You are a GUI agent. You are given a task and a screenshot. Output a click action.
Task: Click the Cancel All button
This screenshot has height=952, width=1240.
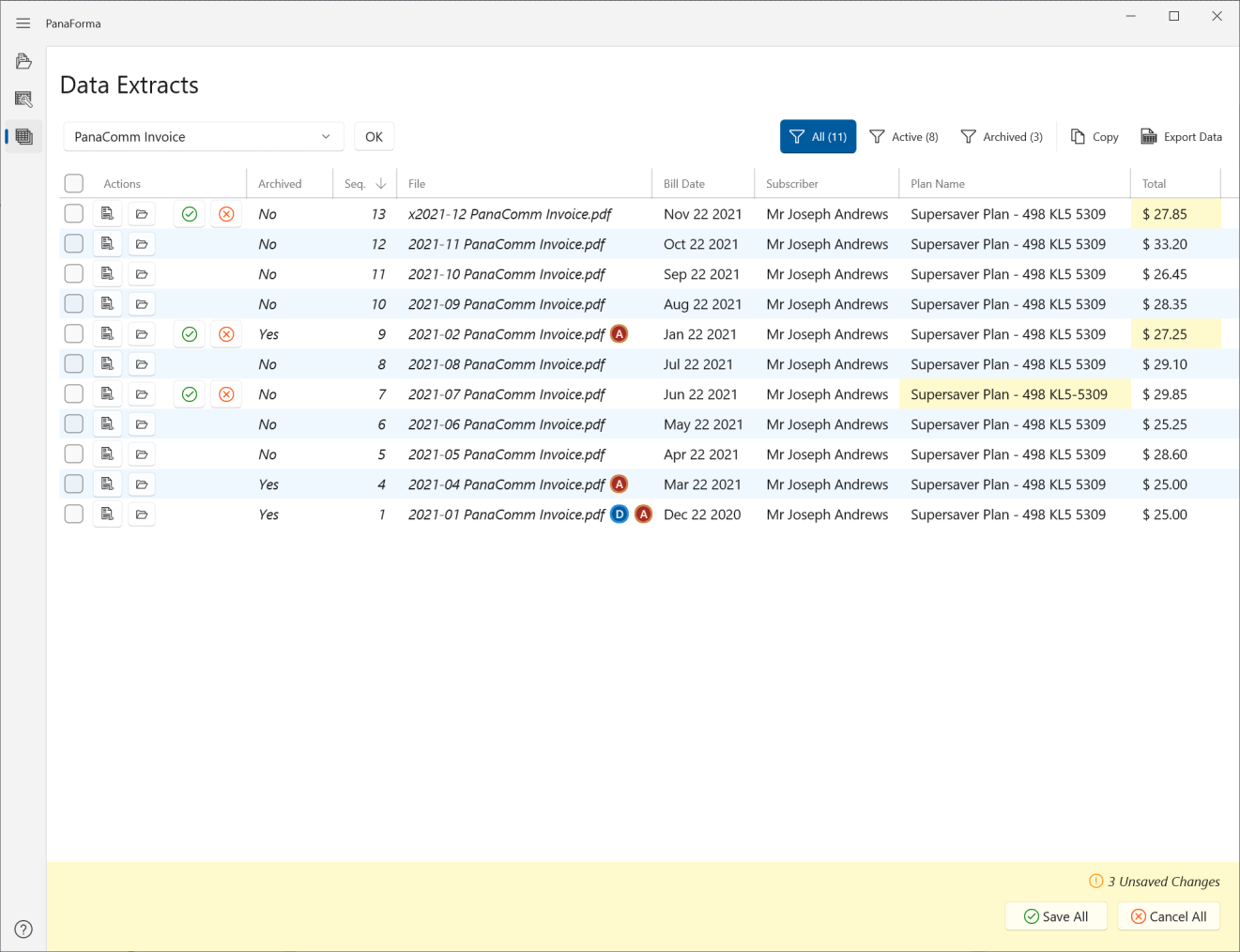(1169, 917)
